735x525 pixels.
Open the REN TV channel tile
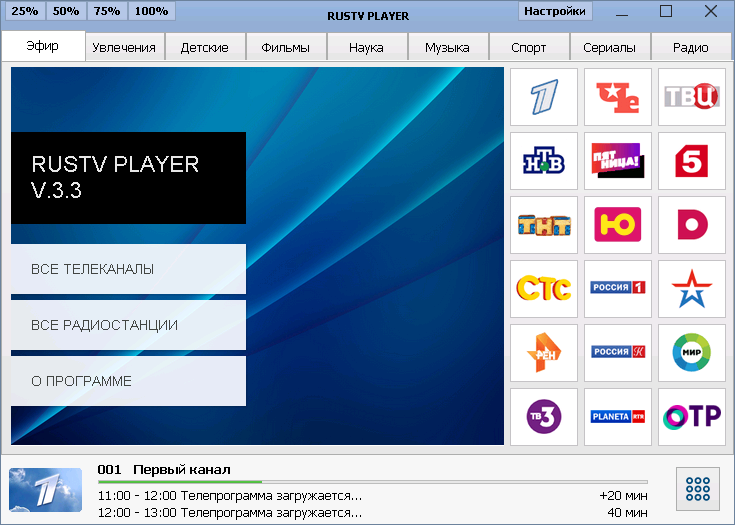point(544,352)
